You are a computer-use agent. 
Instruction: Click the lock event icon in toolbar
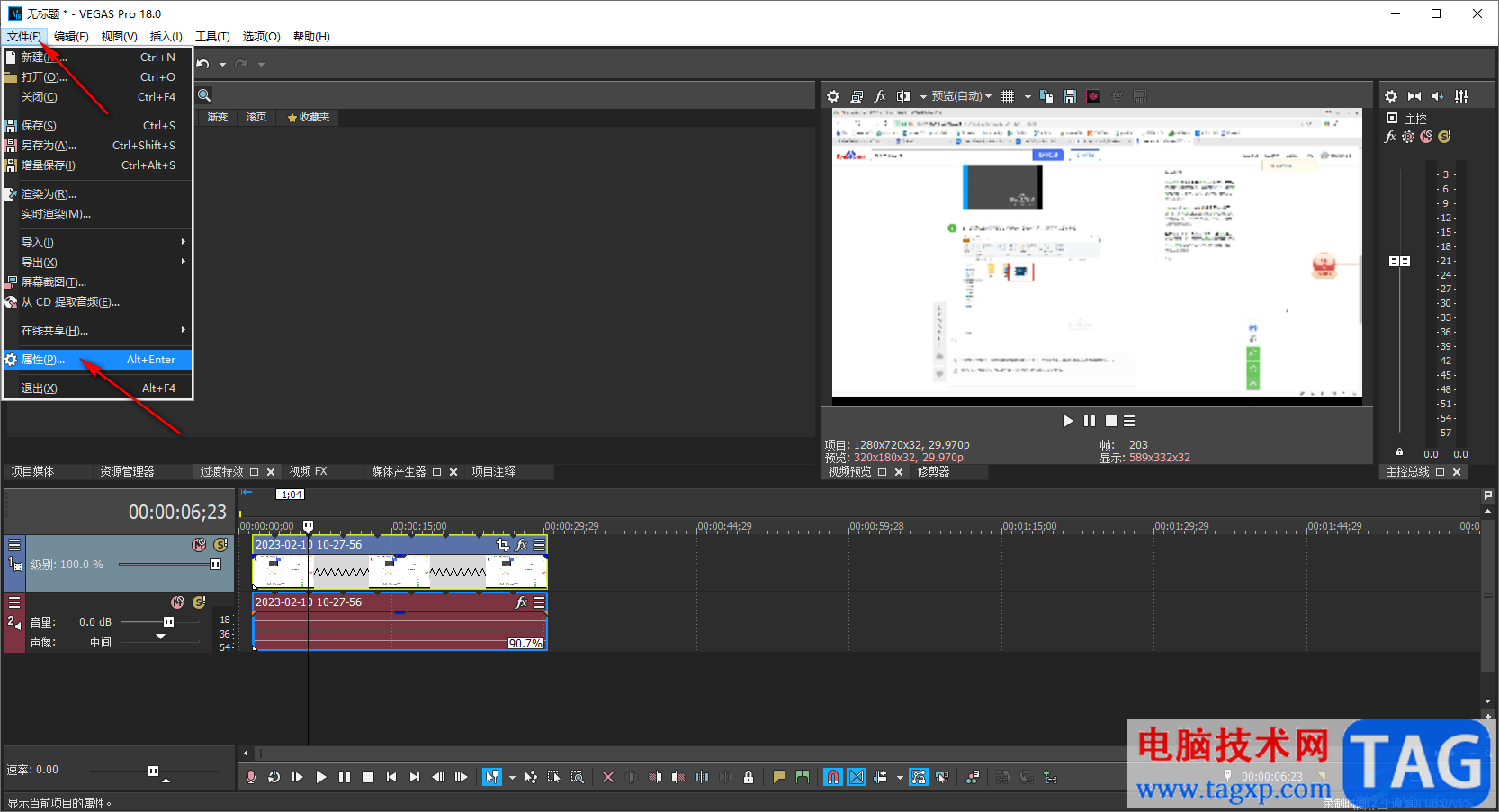click(x=749, y=777)
